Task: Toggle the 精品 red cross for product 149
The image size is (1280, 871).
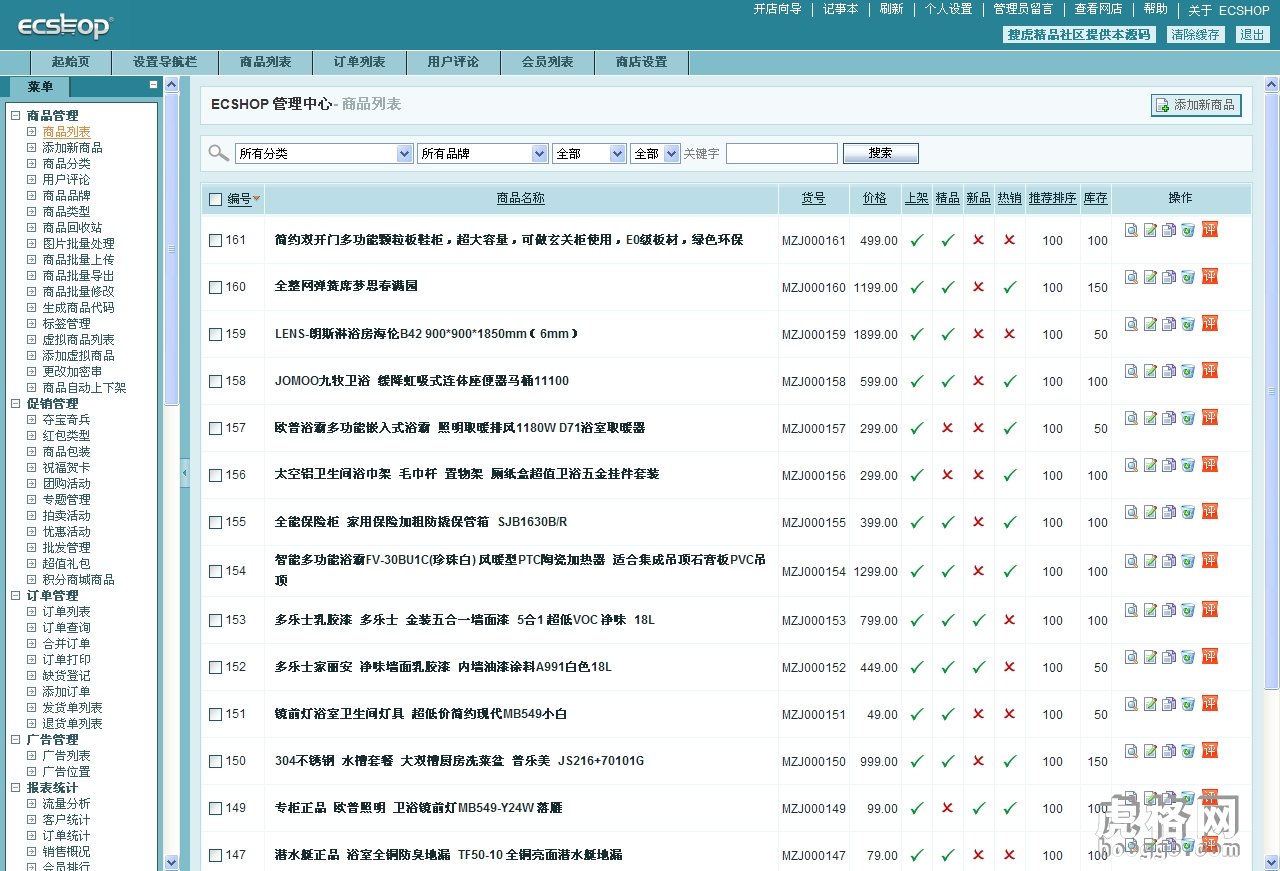Action: [947, 808]
